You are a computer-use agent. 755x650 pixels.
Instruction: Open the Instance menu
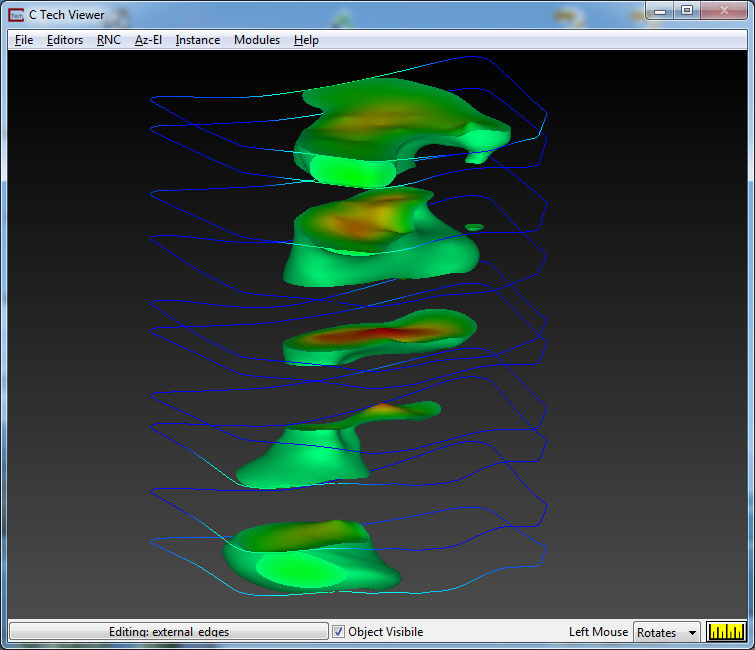coord(197,40)
